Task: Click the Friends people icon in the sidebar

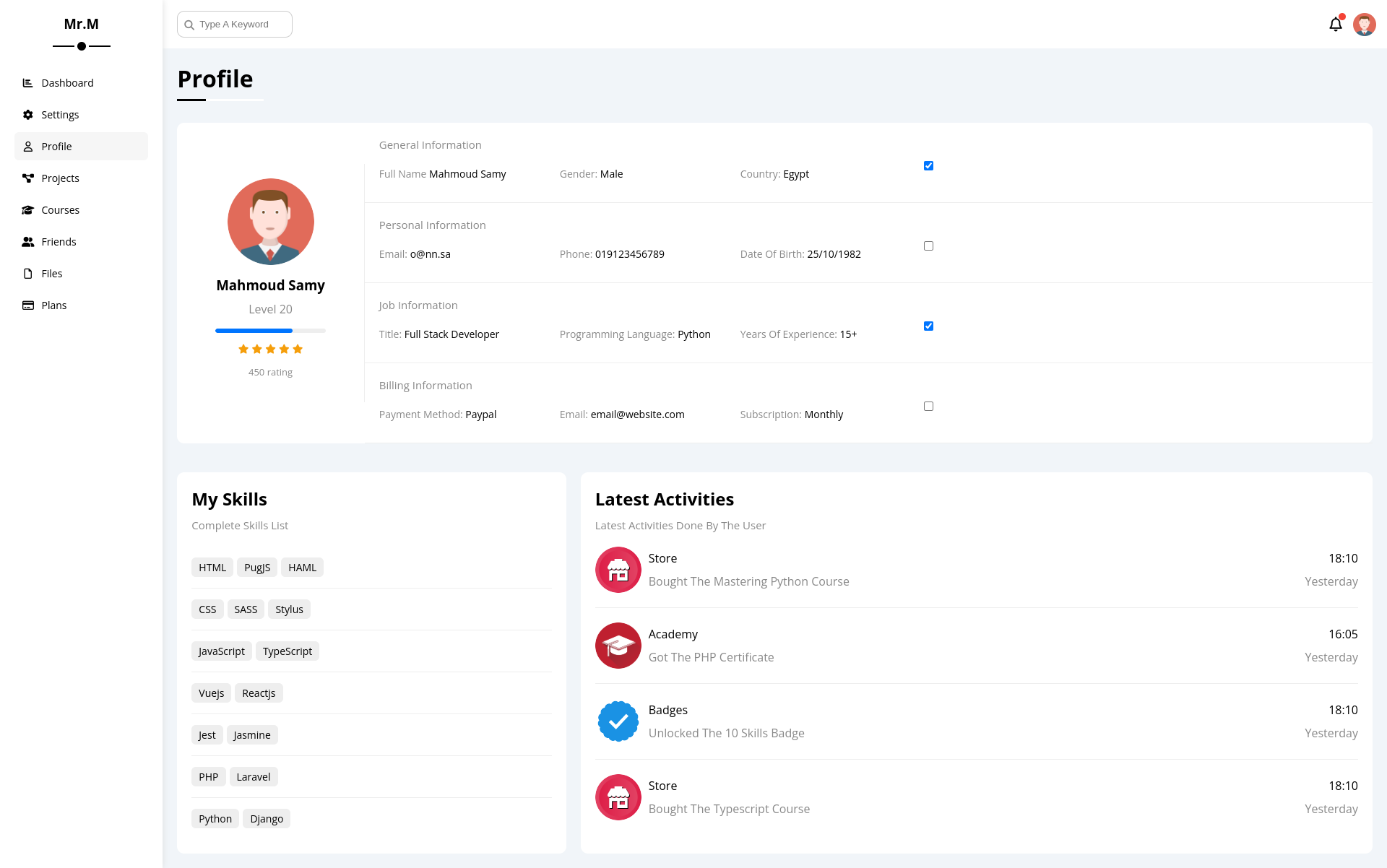Action: pyautogui.click(x=27, y=242)
